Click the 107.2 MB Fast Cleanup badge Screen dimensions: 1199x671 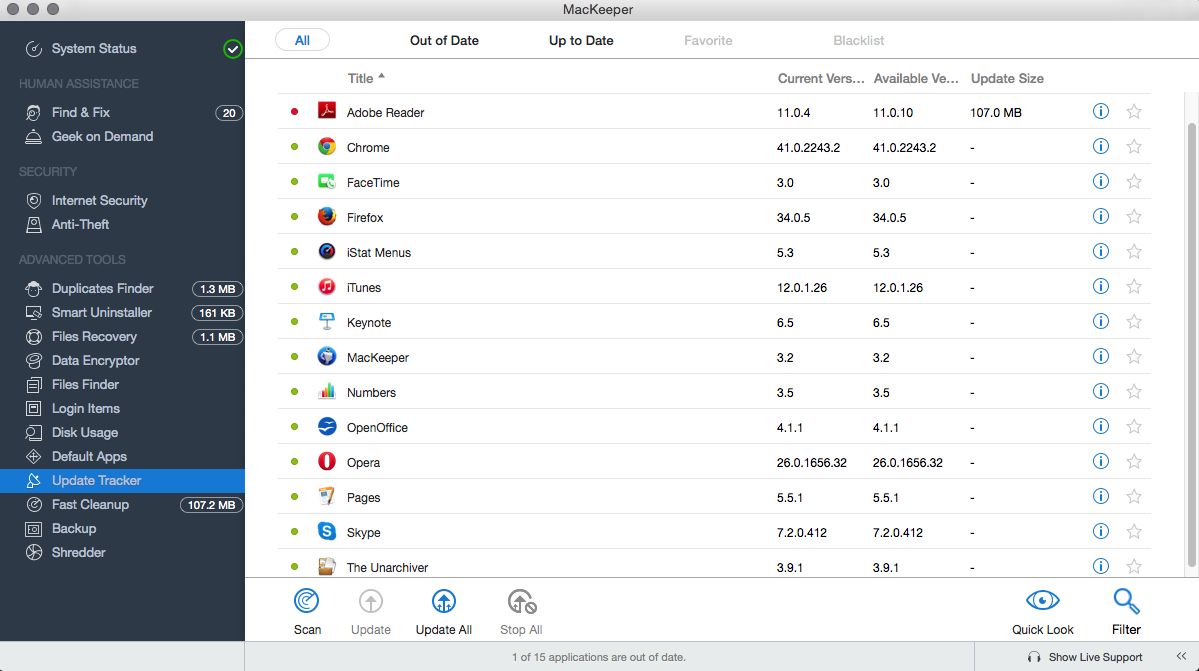pyautogui.click(x=211, y=505)
